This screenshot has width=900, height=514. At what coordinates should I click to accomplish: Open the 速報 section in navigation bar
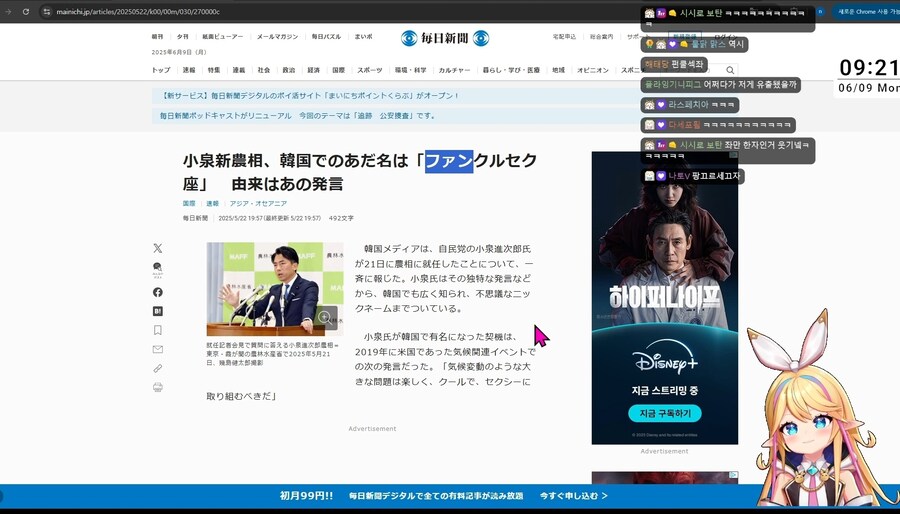[189, 70]
